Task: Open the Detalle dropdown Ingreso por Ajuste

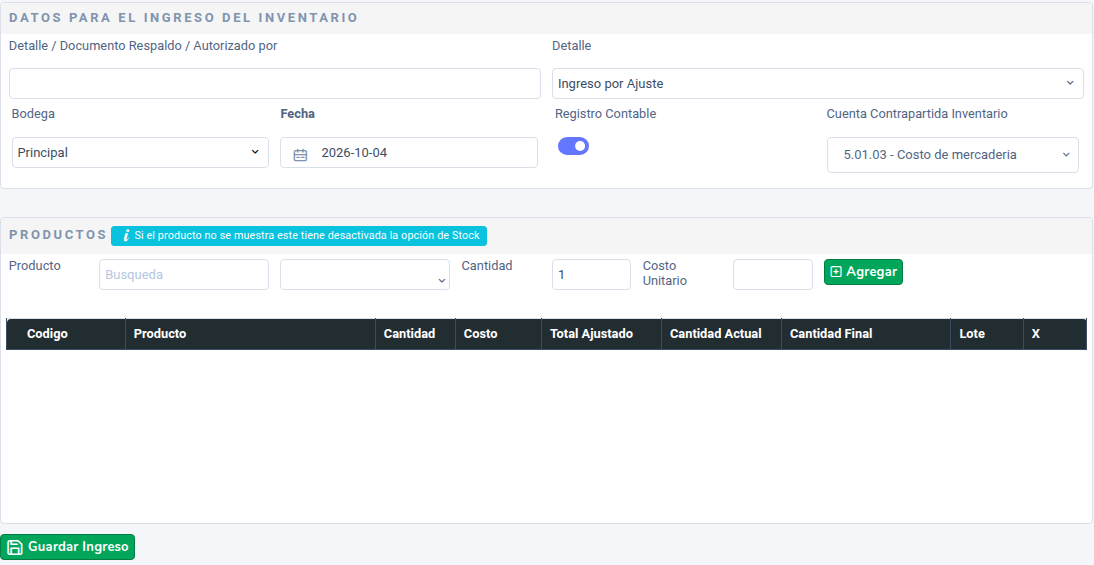Action: pyautogui.click(x=818, y=84)
